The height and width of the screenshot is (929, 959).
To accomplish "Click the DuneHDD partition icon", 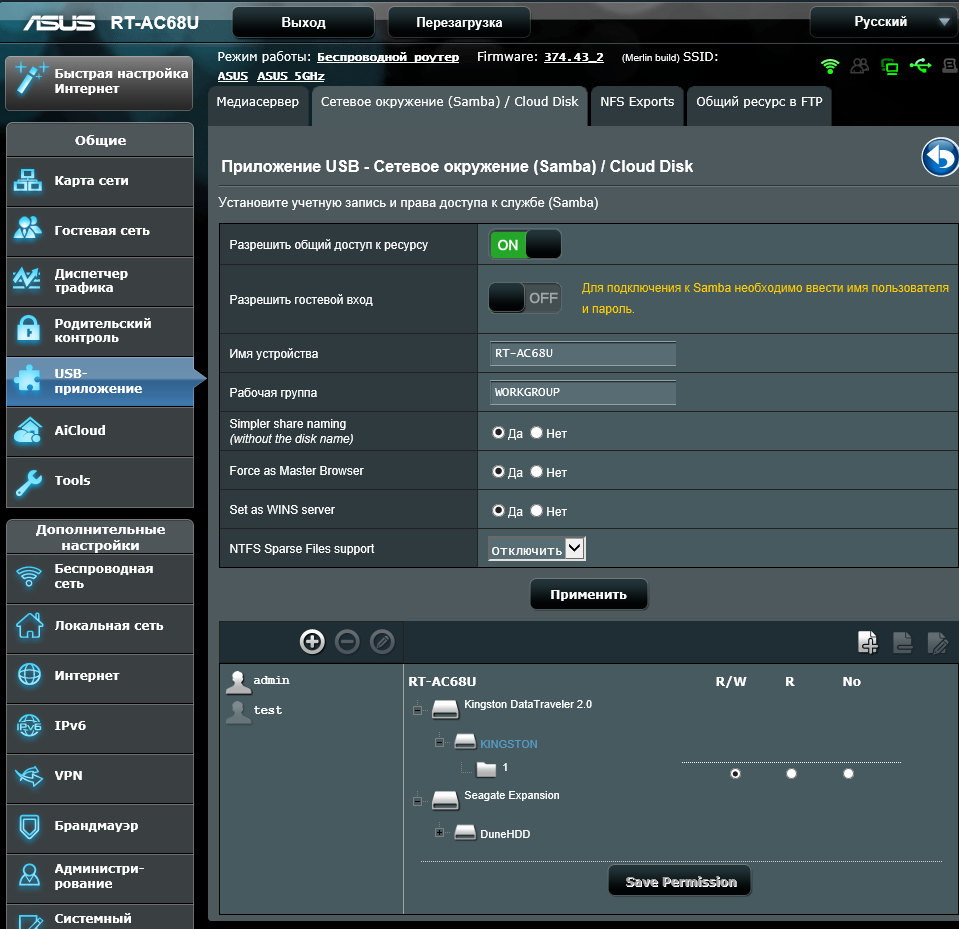I will click(465, 832).
